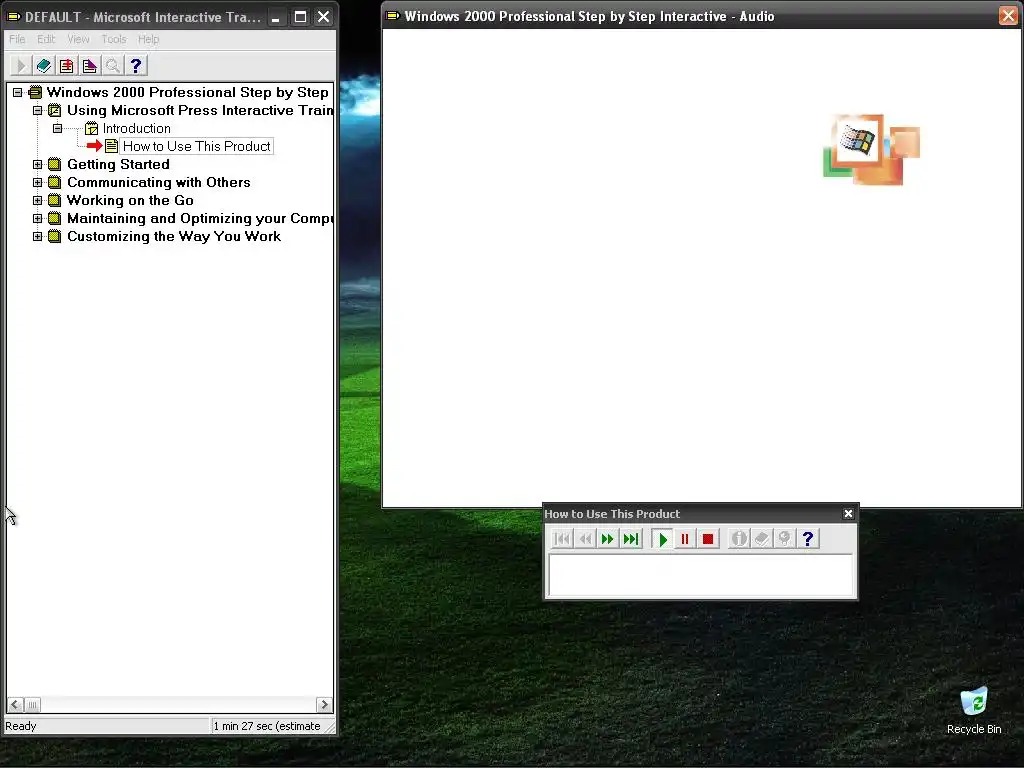Click the teal book contents toolbar icon
Image resolution: width=1024 pixels, height=768 pixels.
[44, 65]
